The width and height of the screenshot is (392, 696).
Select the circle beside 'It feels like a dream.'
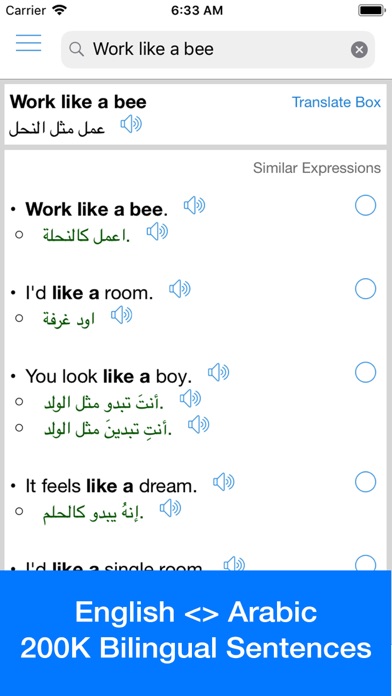365,482
